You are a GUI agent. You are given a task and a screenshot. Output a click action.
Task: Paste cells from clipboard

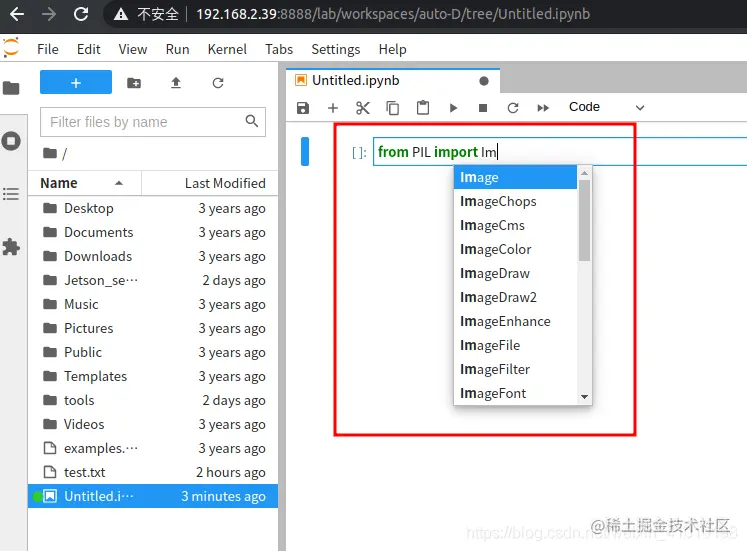pos(423,108)
